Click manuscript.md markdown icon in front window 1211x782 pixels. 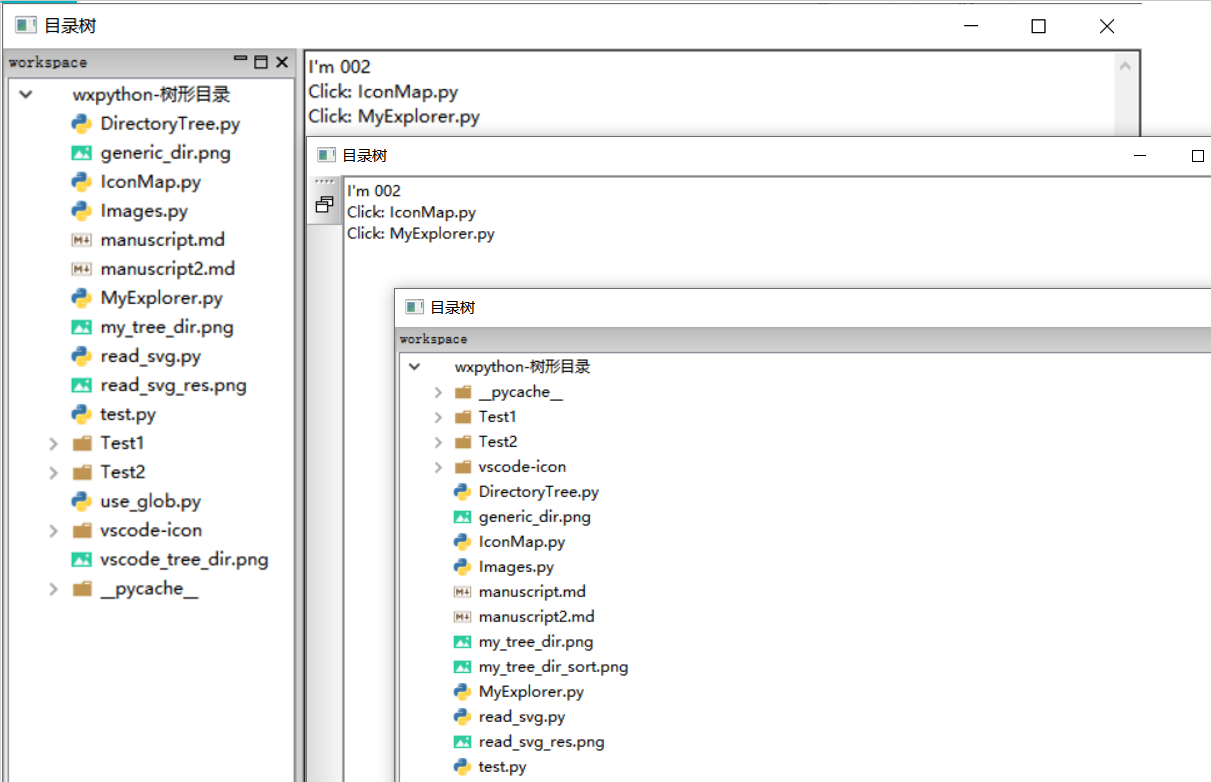pos(462,592)
